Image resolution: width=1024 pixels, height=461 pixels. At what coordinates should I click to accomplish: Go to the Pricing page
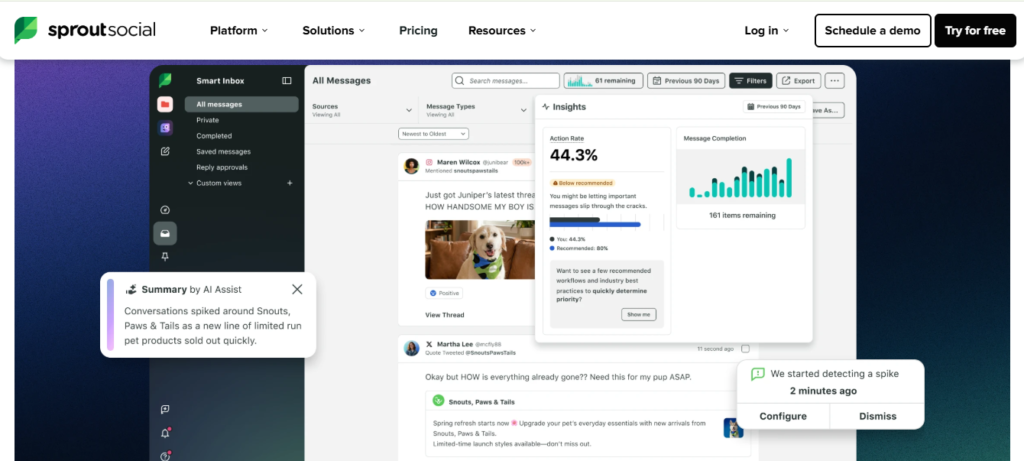tap(418, 31)
